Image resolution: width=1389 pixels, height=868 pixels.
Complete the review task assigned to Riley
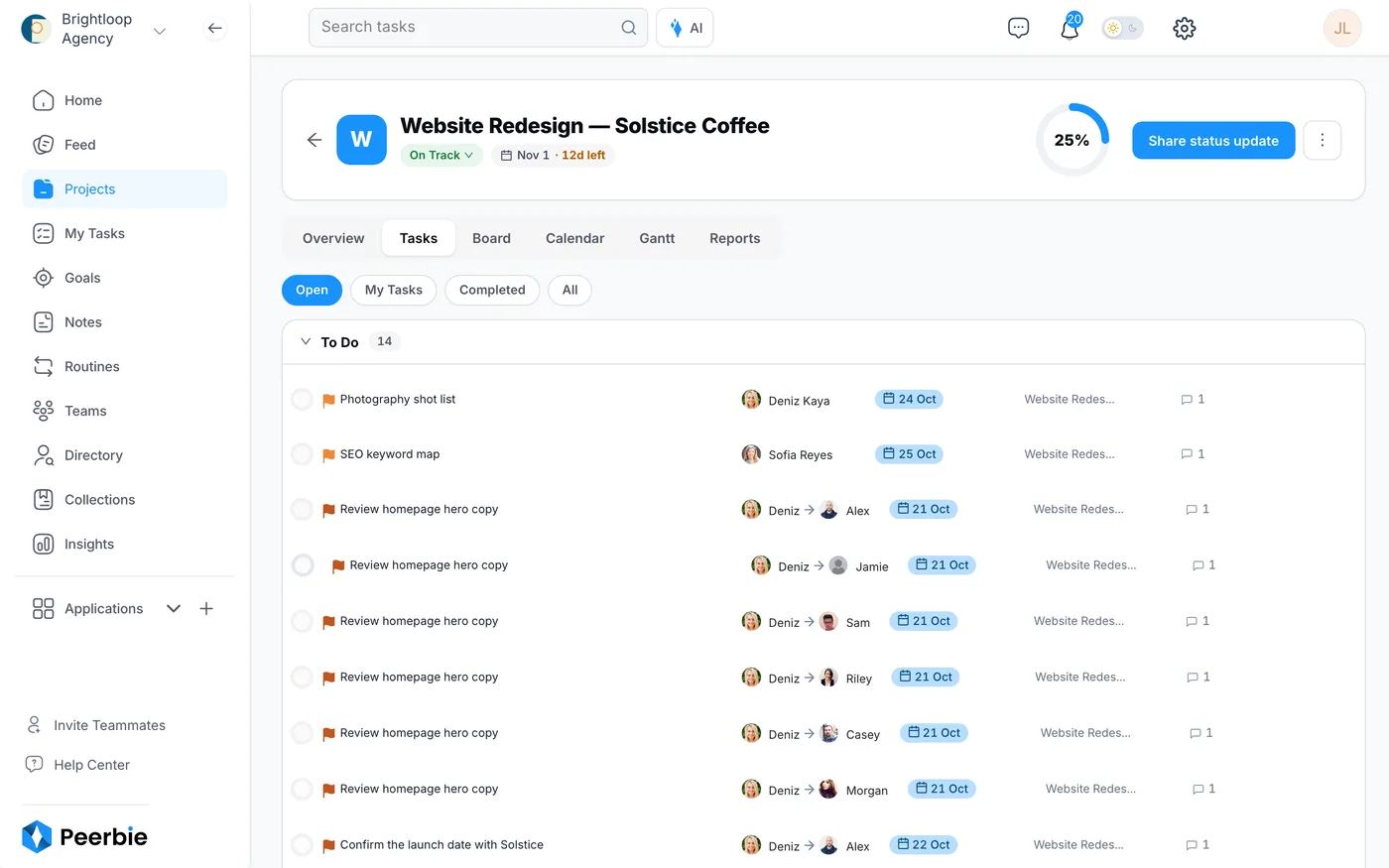point(302,678)
